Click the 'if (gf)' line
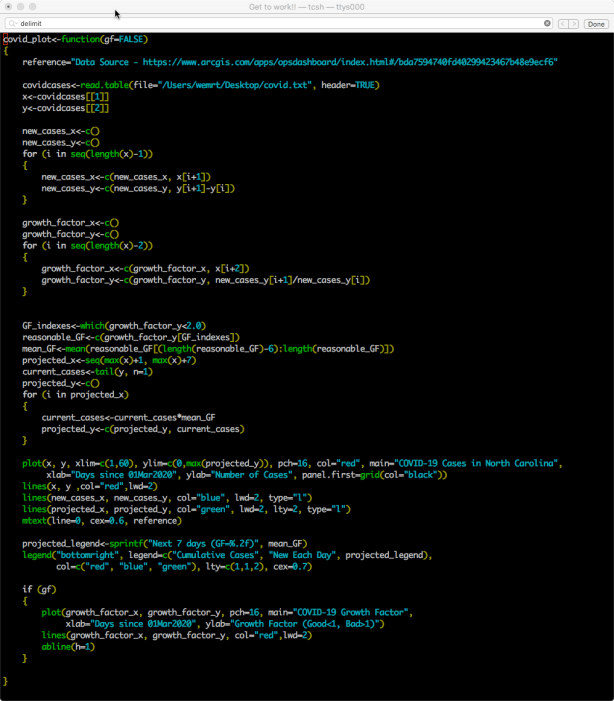The image size is (614, 701). coord(39,590)
